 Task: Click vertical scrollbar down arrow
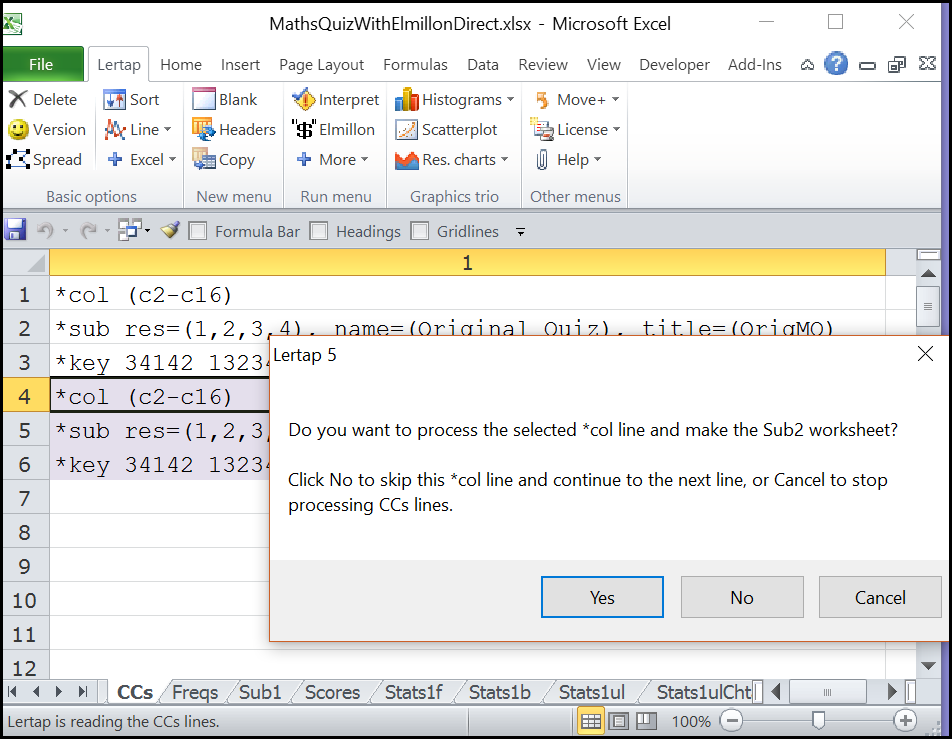[x=928, y=666]
